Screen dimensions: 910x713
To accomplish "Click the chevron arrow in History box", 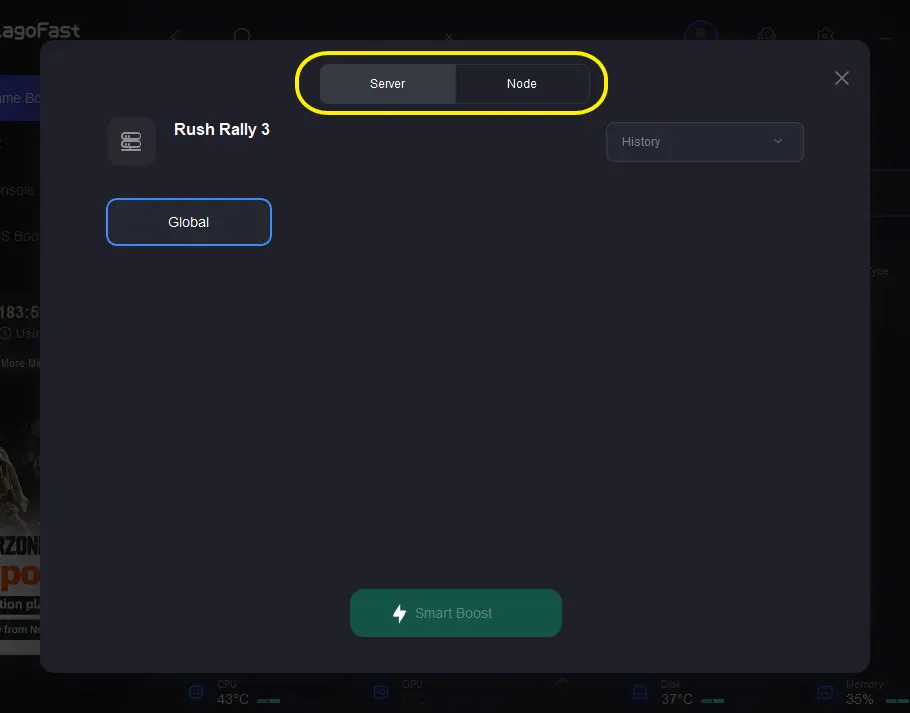I will (x=778, y=141).
